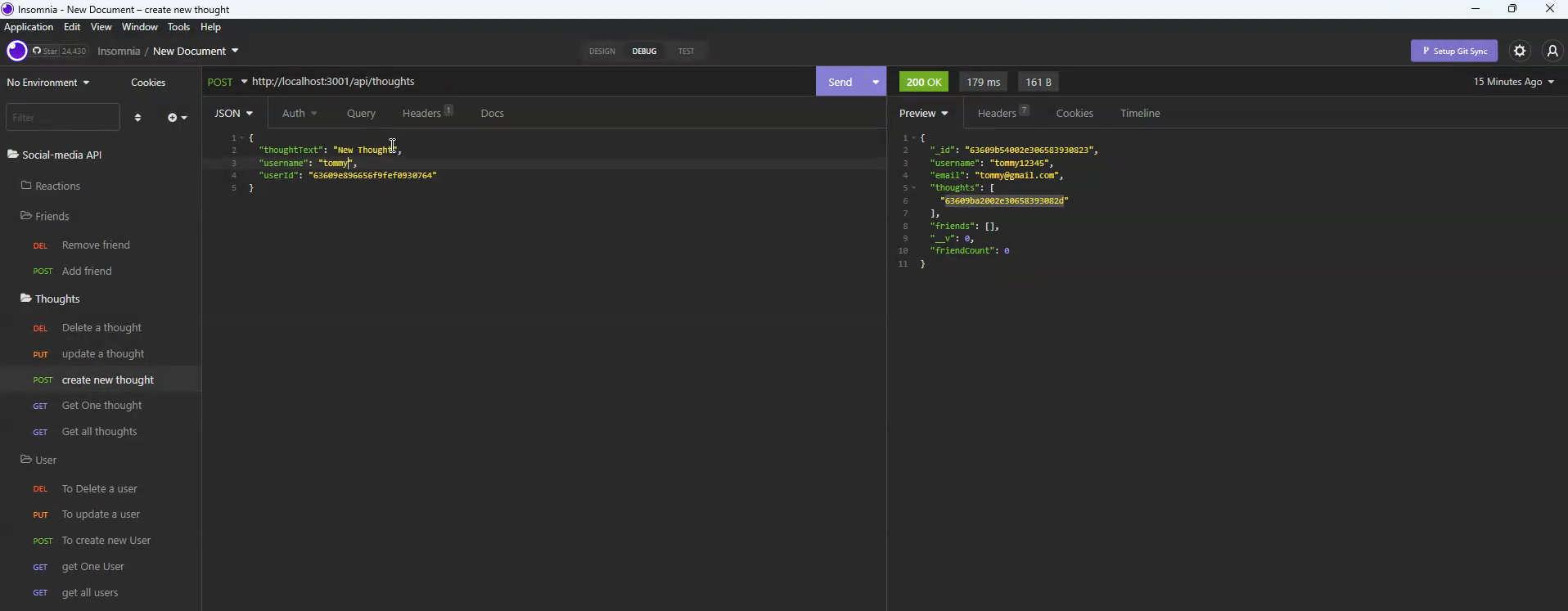Expand the Reactions folder
Screen dimensions: 1568x611
[x=51, y=186]
